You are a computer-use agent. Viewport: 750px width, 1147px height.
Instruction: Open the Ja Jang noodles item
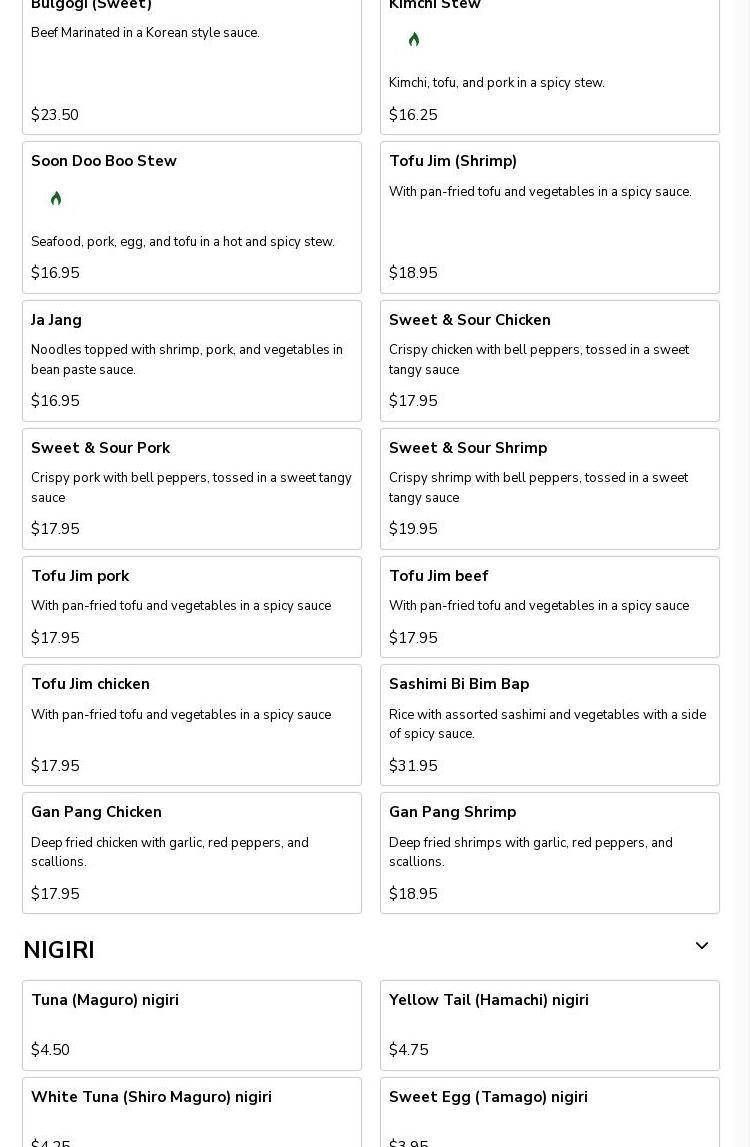pos(192,360)
